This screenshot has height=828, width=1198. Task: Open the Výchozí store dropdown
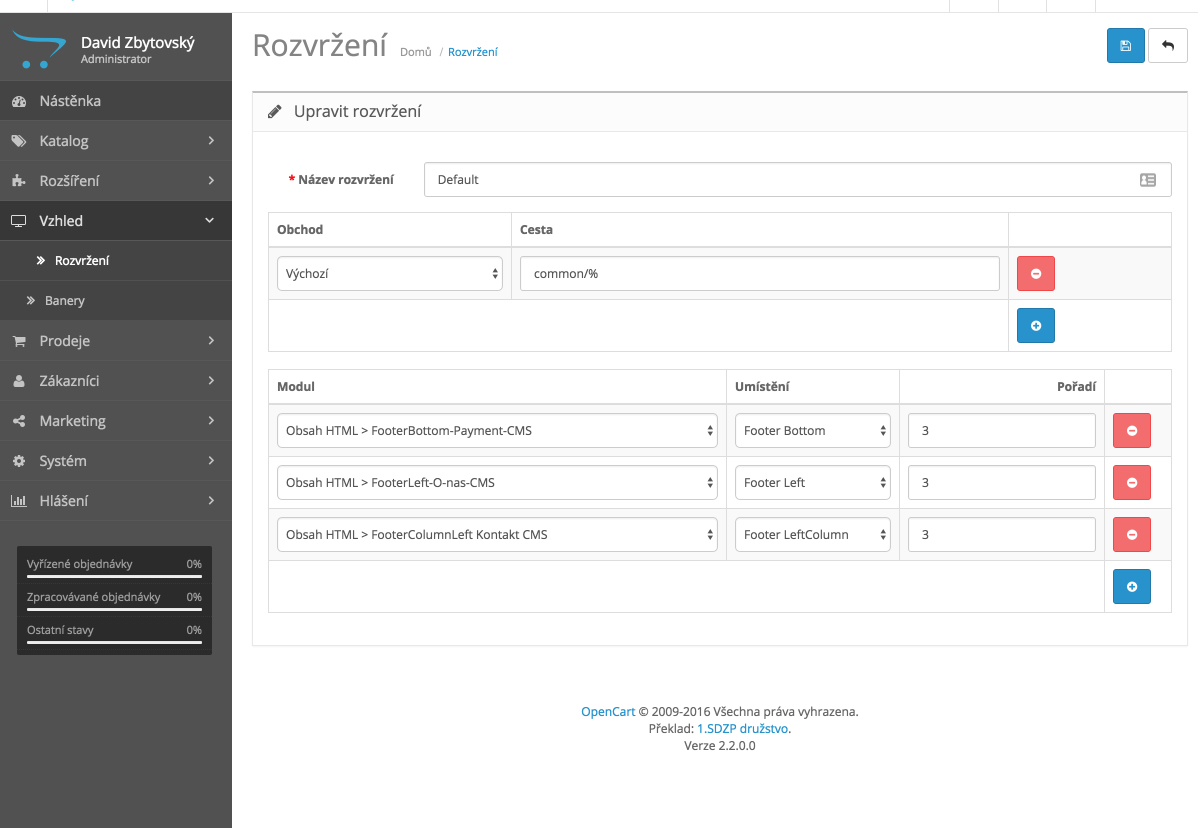(x=390, y=273)
